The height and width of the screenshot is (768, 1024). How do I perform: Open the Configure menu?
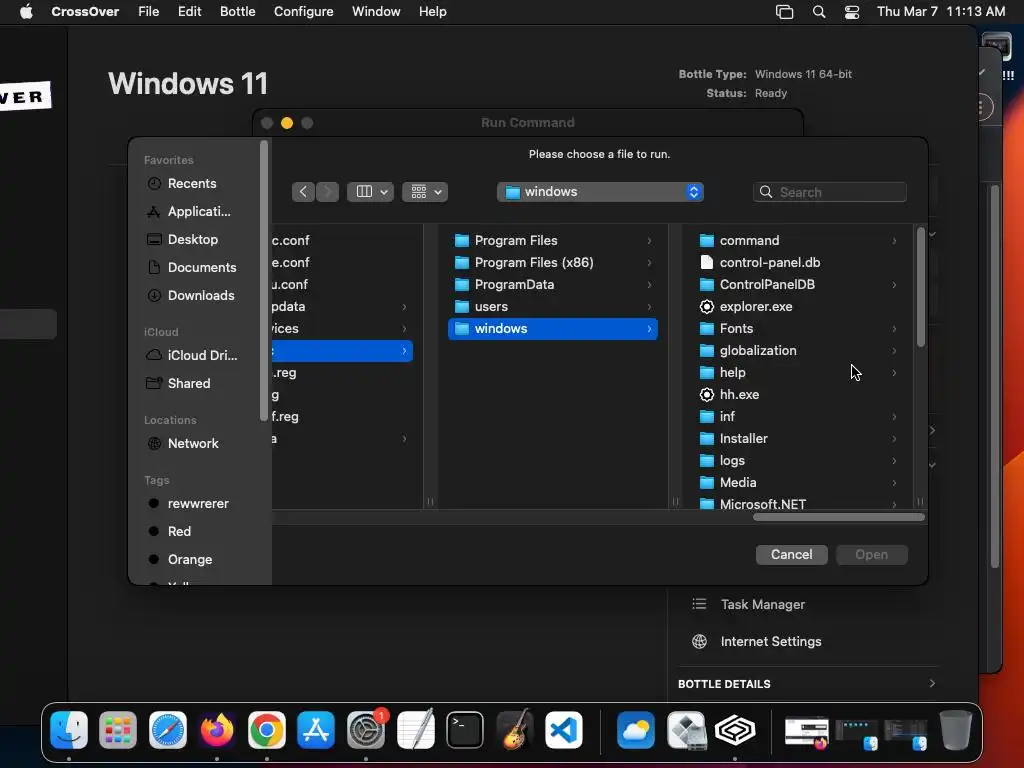(x=303, y=12)
